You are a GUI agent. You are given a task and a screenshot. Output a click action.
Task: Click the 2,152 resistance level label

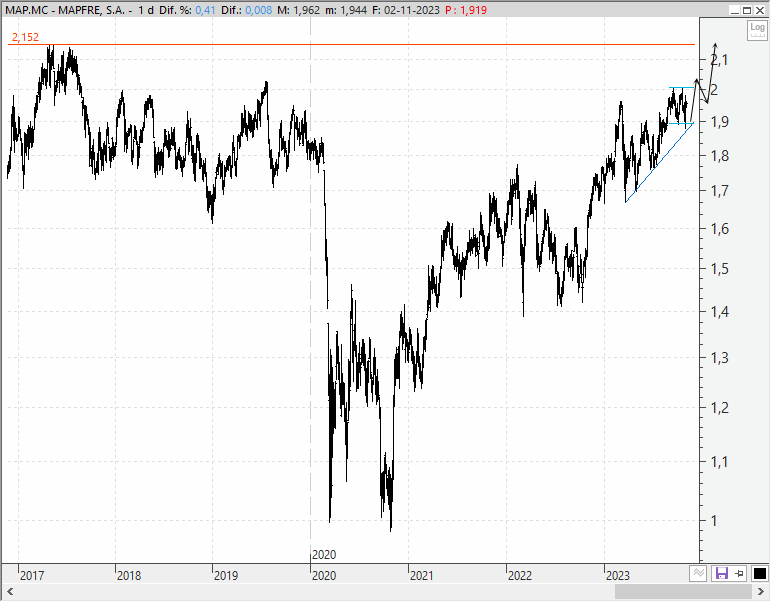[x=25, y=37]
